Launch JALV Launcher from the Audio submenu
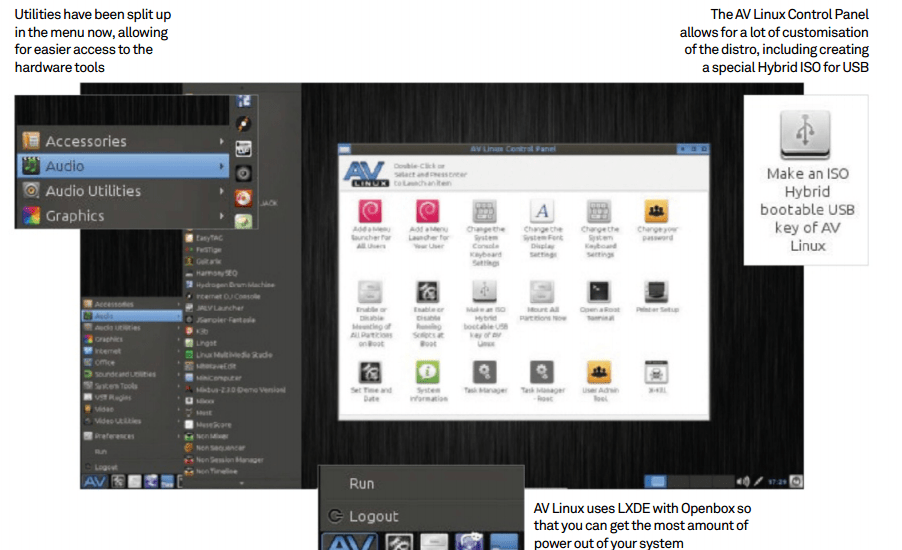Viewport: 902px width, 550px height. 242,308
